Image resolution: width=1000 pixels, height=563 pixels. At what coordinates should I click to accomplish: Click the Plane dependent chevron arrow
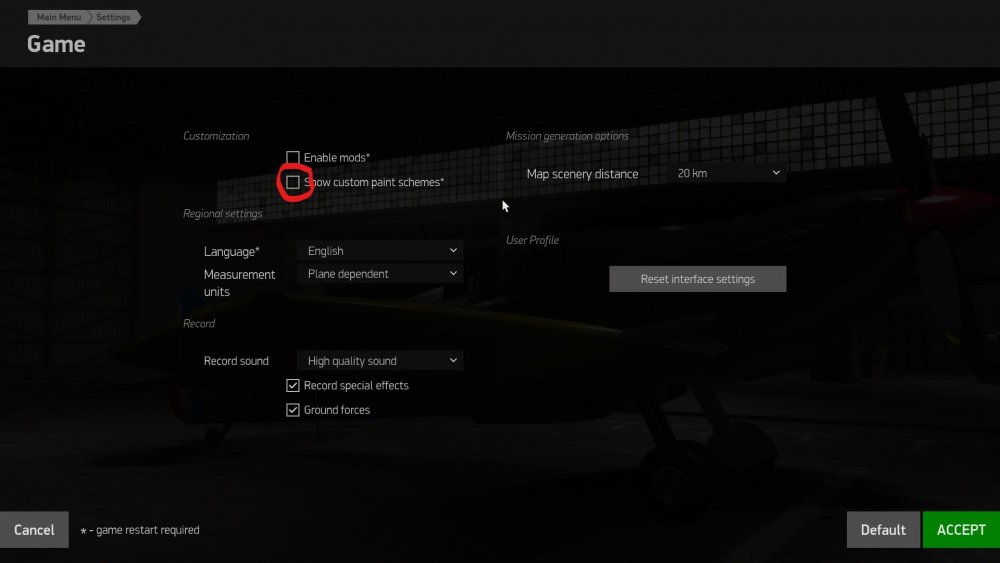pos(453,274)
